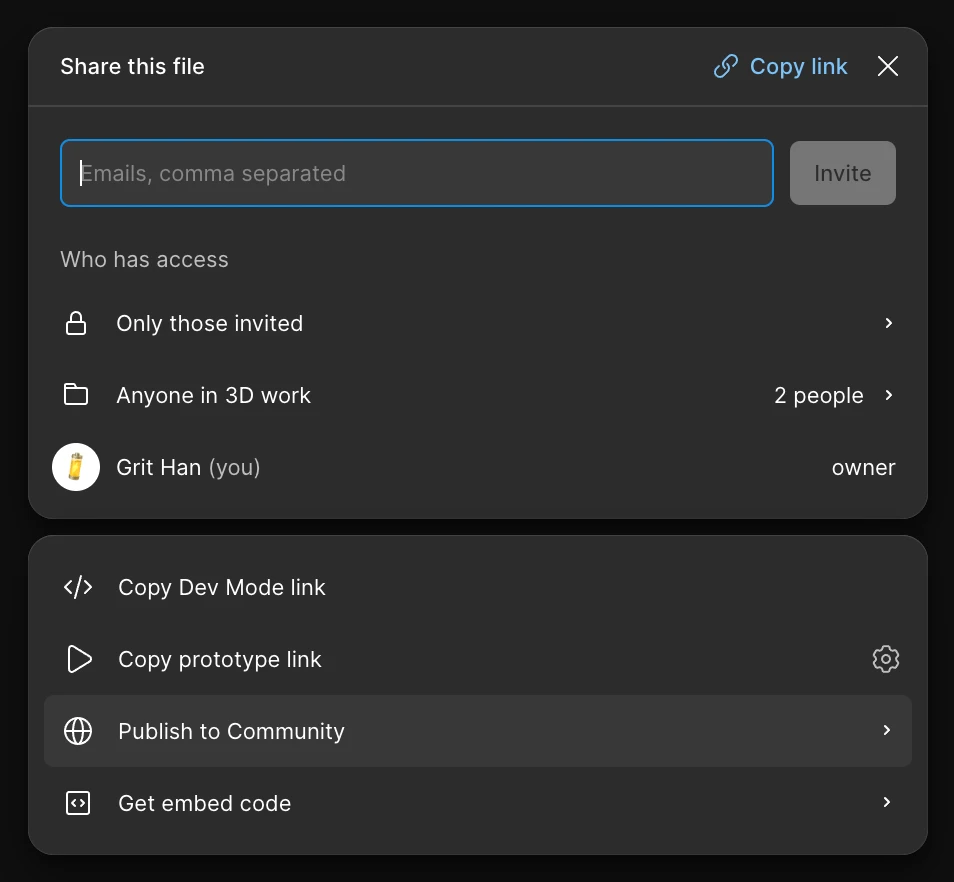
Task: Select Copy Dev Mode link
Action: (x=222, y=588)
